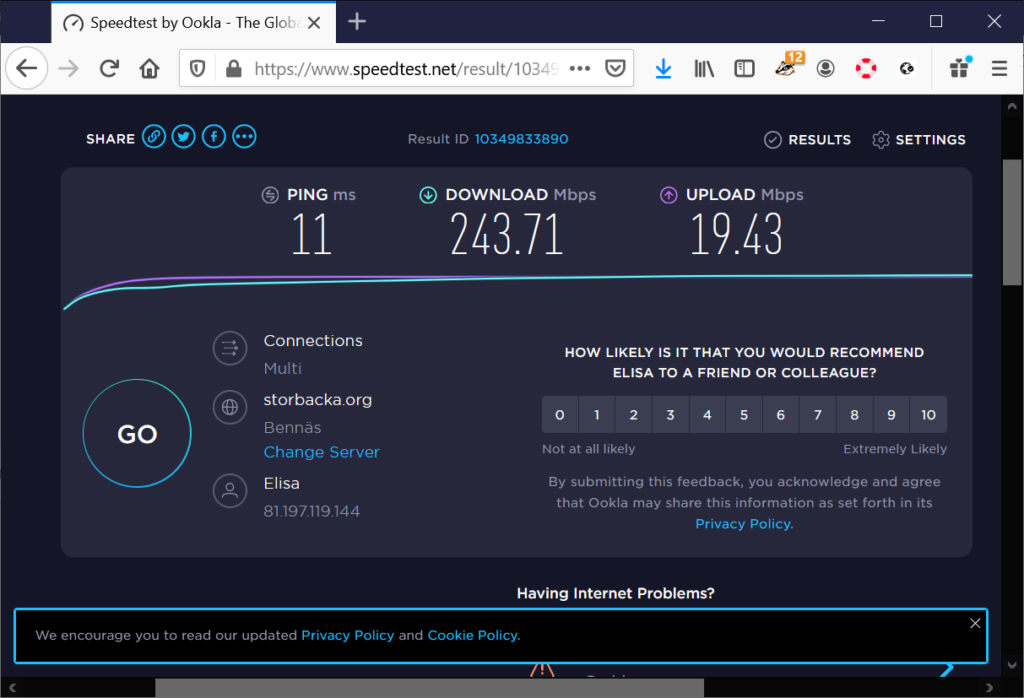Rate recommendation 10
Screen dimensions: 1024x698
(x=928, y=415)
